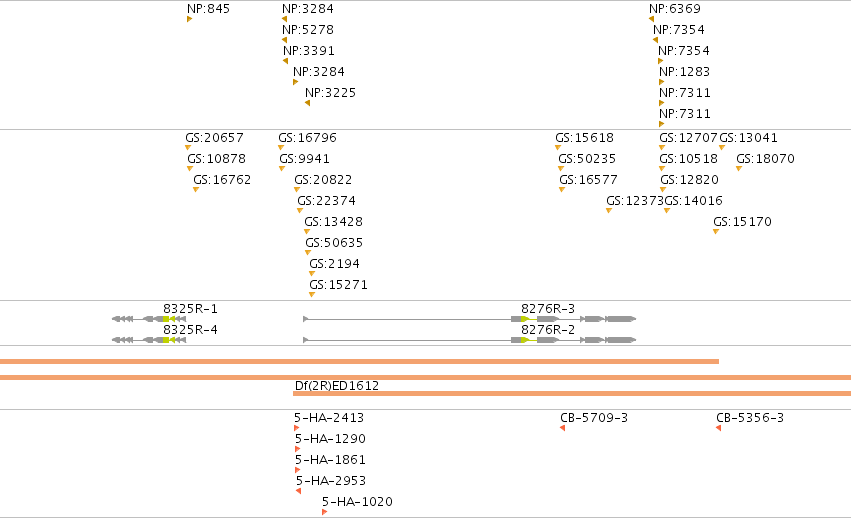Viewport: 851px width, 518px height.
Task: Select the 5-HA-1290 insertion
Action: click(331, 439)
